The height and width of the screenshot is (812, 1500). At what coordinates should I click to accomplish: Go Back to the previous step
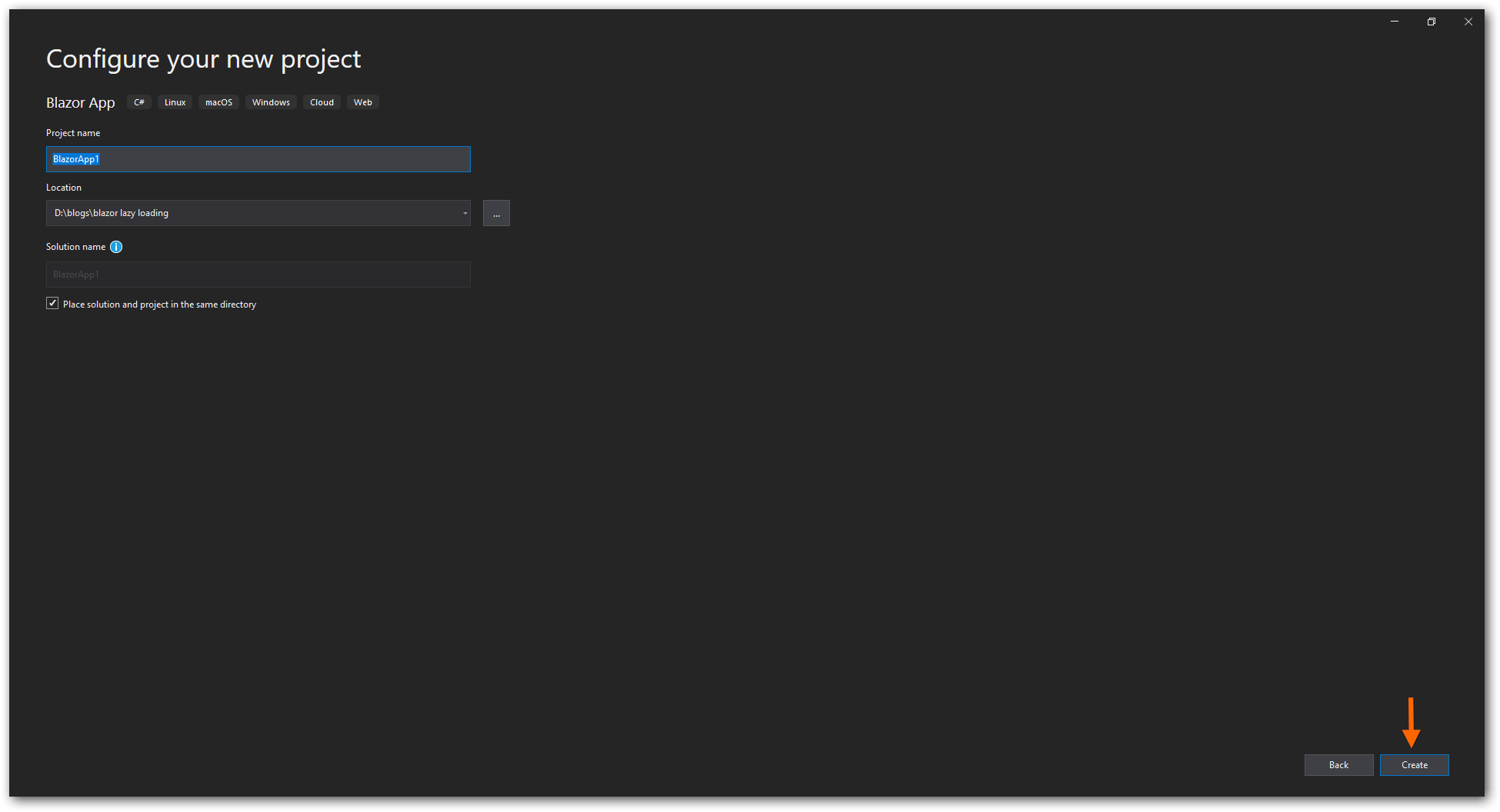click(x=1338, y=765)
